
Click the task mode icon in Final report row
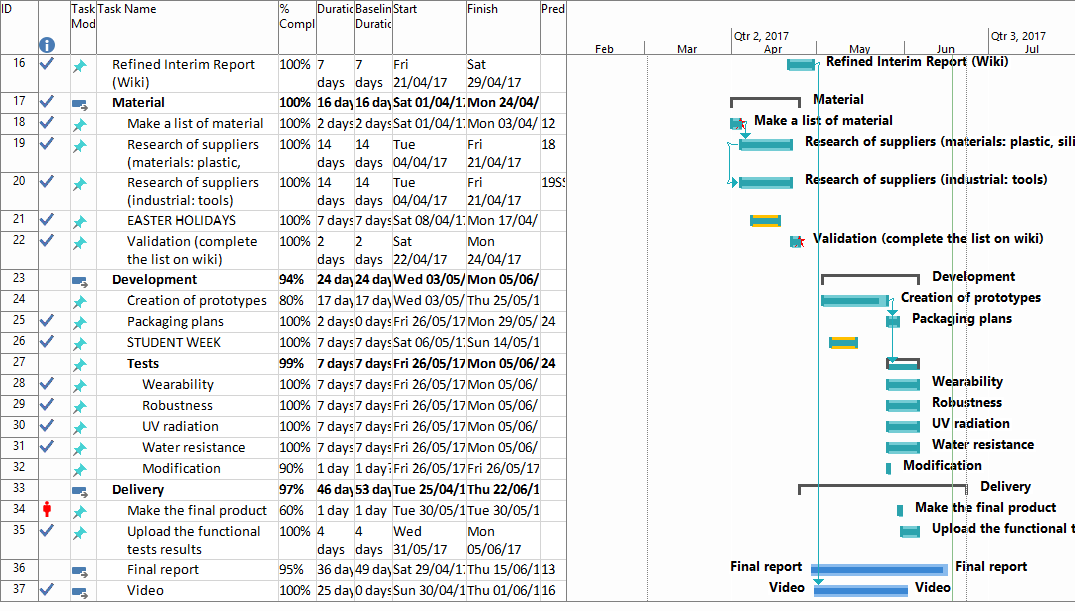pyautogui.click(x=80, y=570)
